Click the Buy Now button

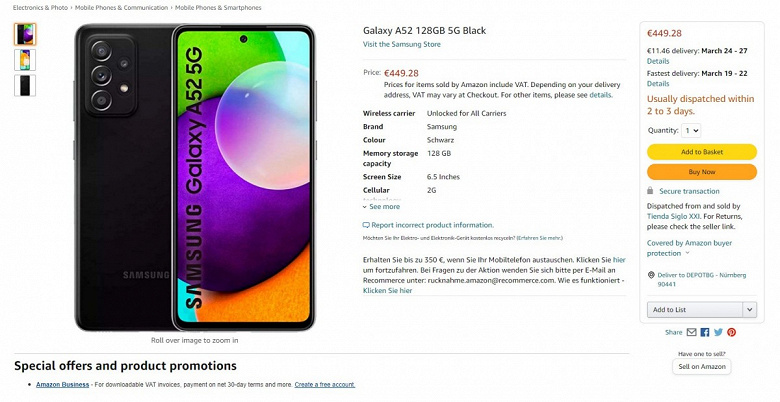click(701, 172)
